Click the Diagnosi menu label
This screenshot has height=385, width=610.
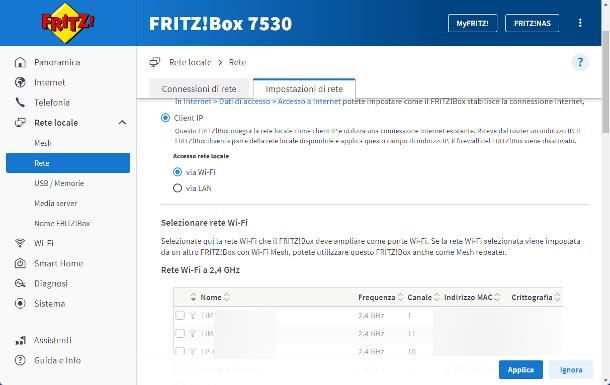[x=51, y=284]
